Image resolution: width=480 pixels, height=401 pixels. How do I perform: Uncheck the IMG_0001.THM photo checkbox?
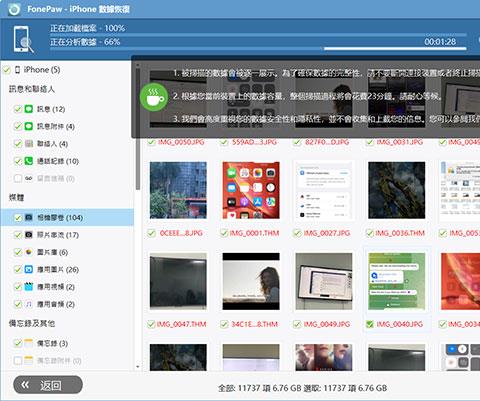(224, 233)
